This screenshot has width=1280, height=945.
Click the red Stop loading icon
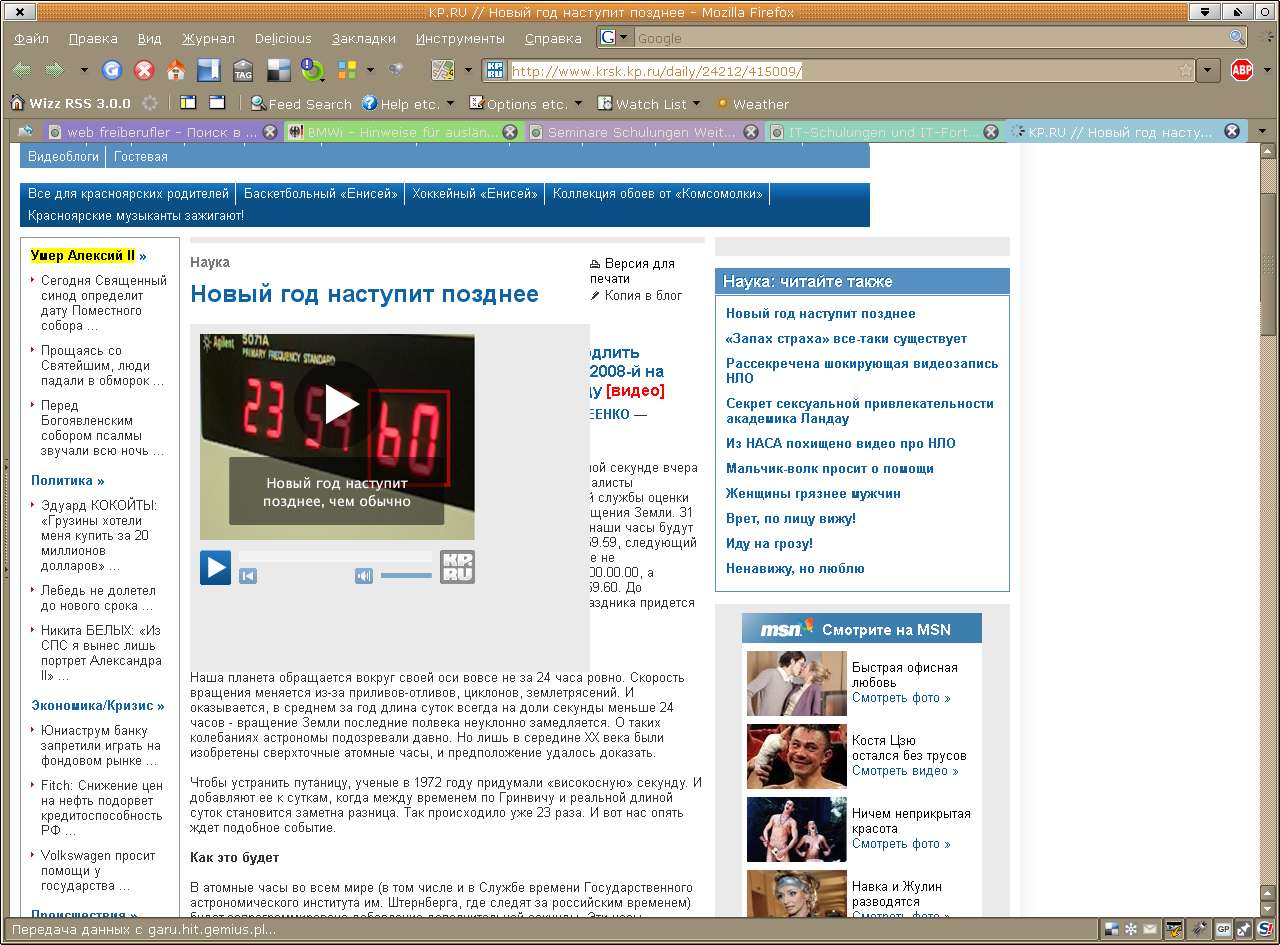pyautogui.click(x=144, y=70)
